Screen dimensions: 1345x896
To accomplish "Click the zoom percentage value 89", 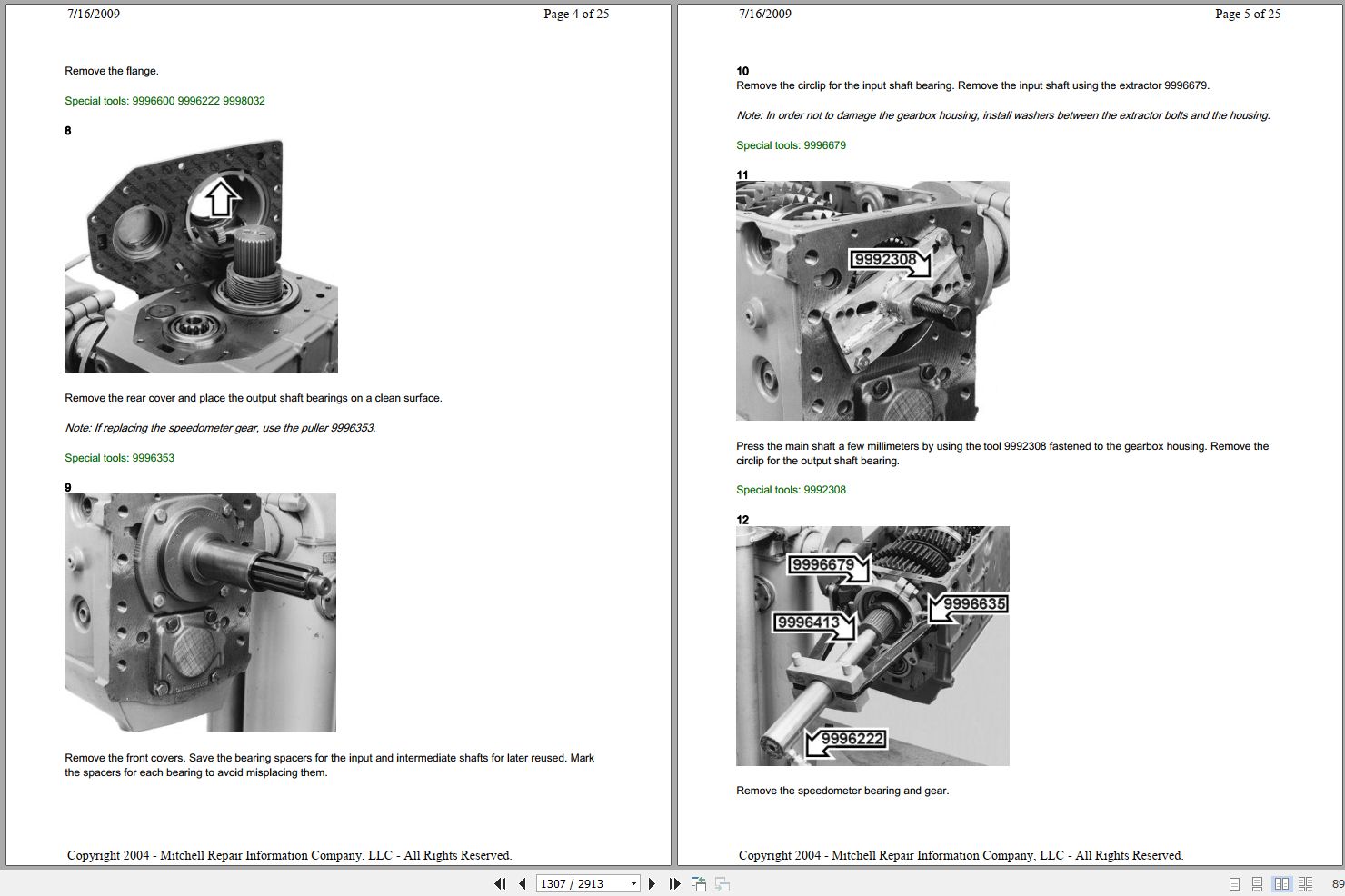I will pyautogui.click(x=1338, y=883).
